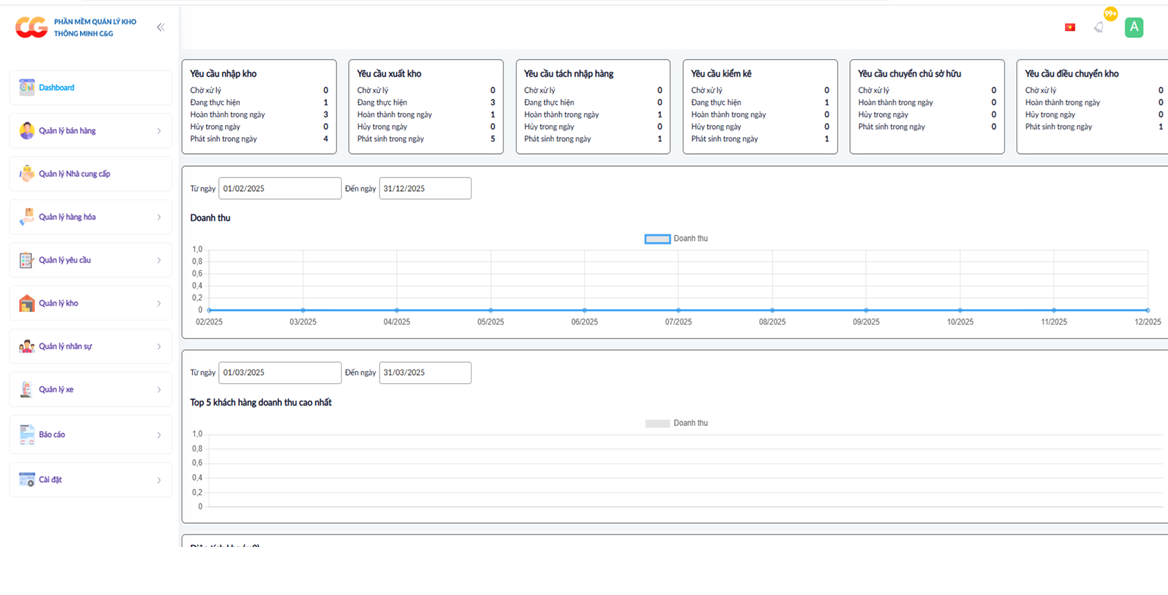
Task: Open the notification bell icon
Action: (1099, 27)
